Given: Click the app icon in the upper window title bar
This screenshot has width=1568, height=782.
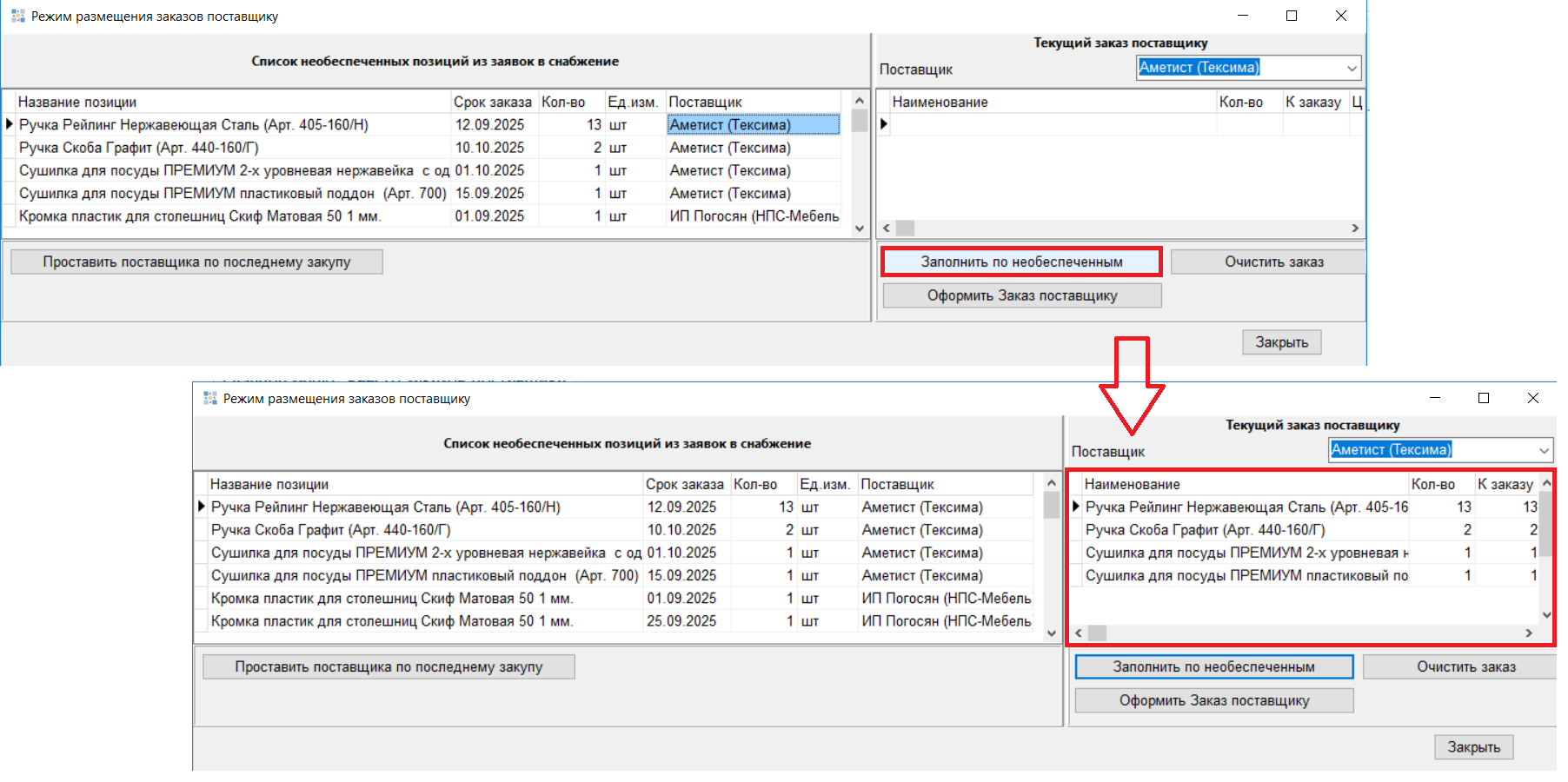Looking at the screenshot, I should pos(17,17).
